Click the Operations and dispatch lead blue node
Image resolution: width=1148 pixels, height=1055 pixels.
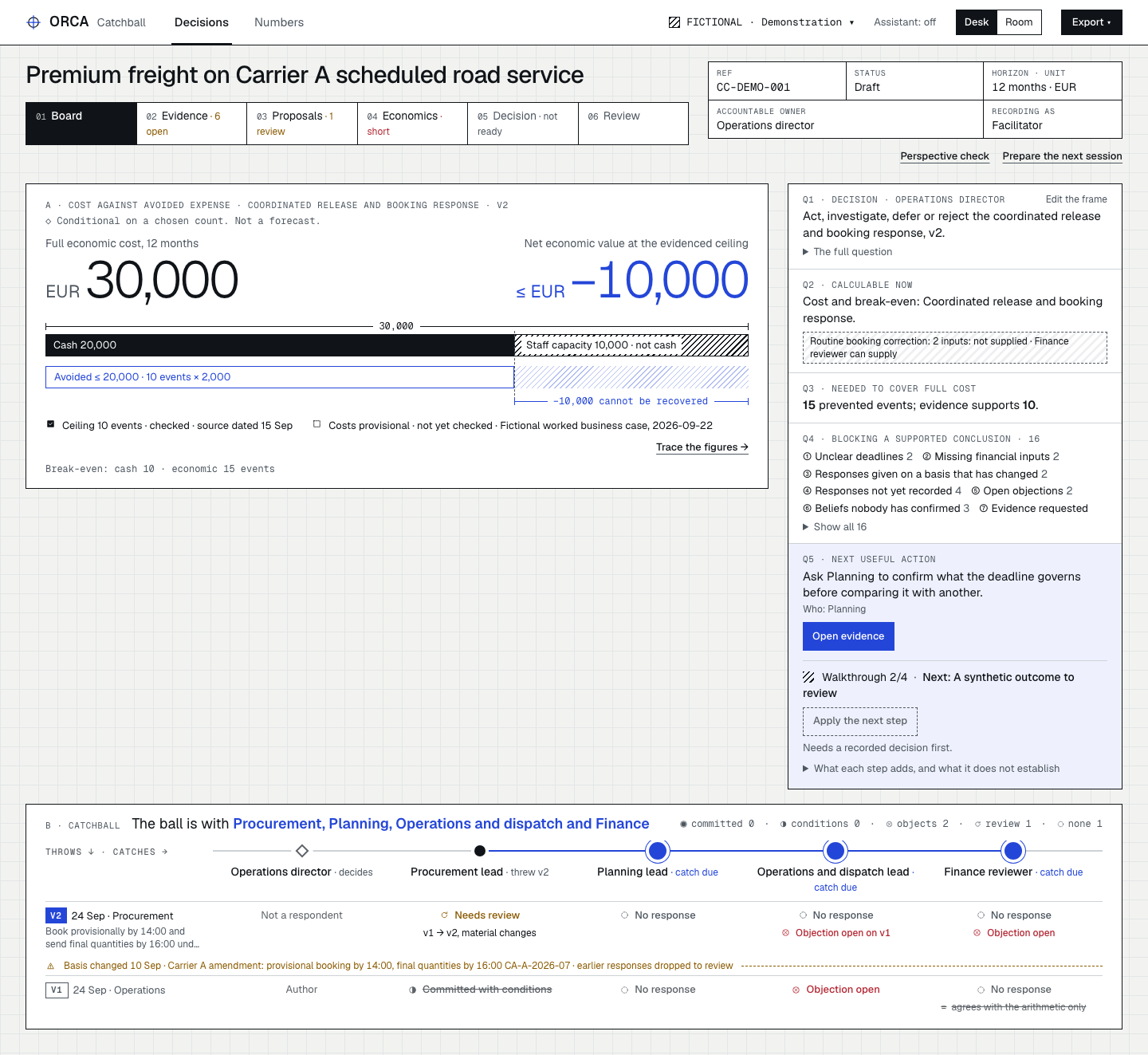[x=835, y=852]
